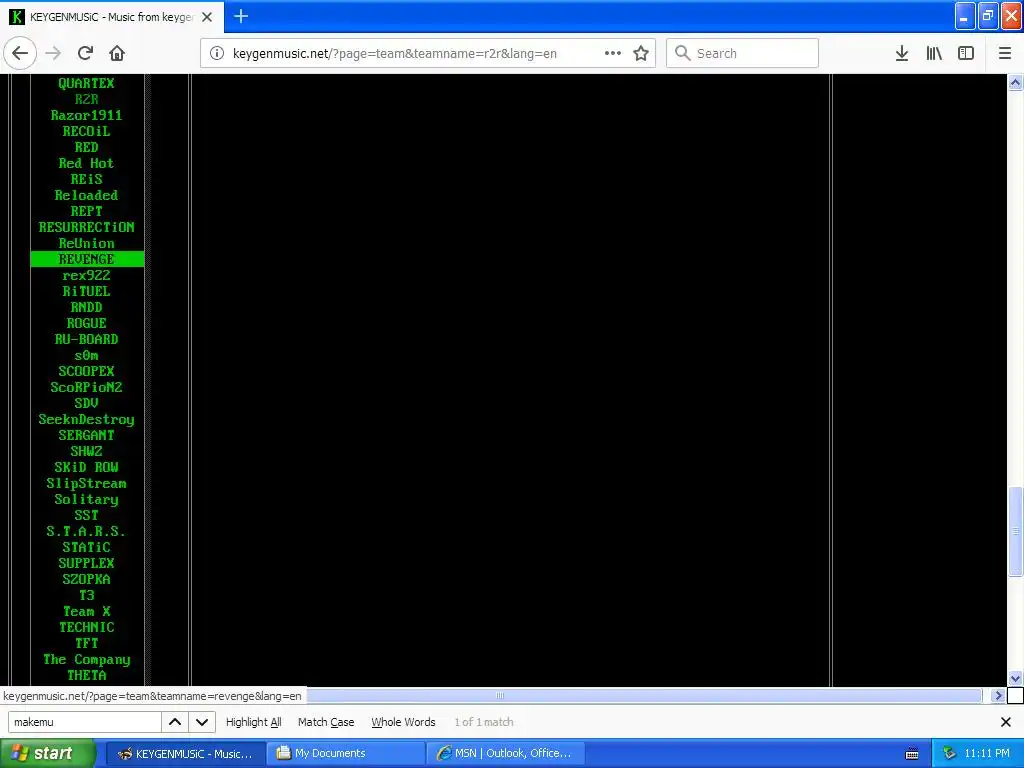Find previous match arrow
This screenshot has height=768, width=1024.
175,722
